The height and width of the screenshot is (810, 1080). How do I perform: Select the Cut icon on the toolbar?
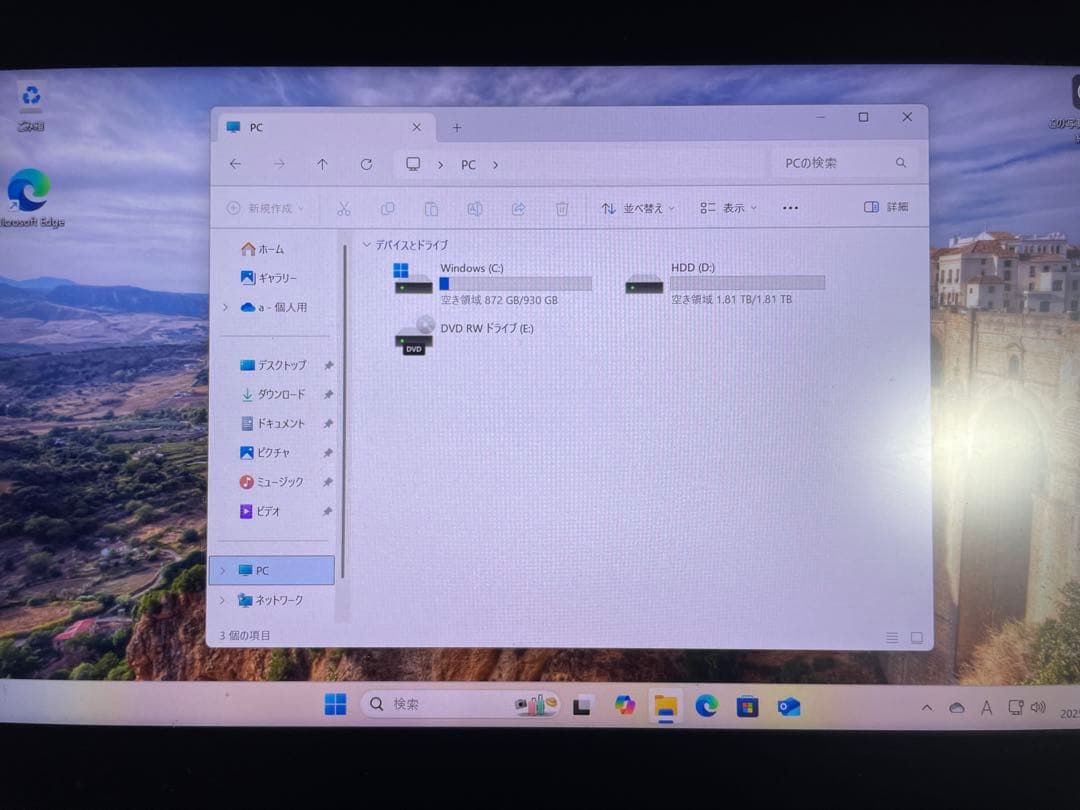344,208
